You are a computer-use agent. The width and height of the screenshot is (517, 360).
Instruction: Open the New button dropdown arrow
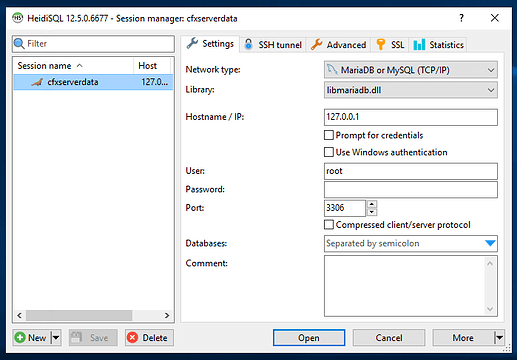[56, 338]
